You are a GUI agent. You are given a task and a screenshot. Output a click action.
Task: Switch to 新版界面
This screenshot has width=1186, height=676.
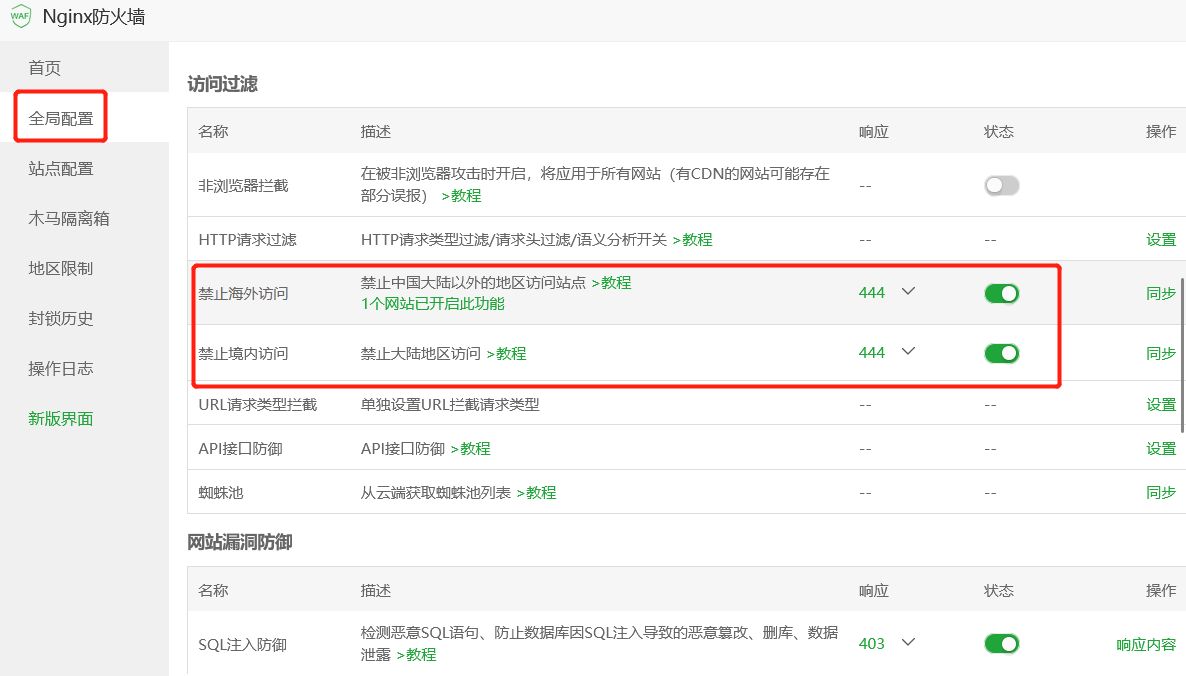coord(61,418)
